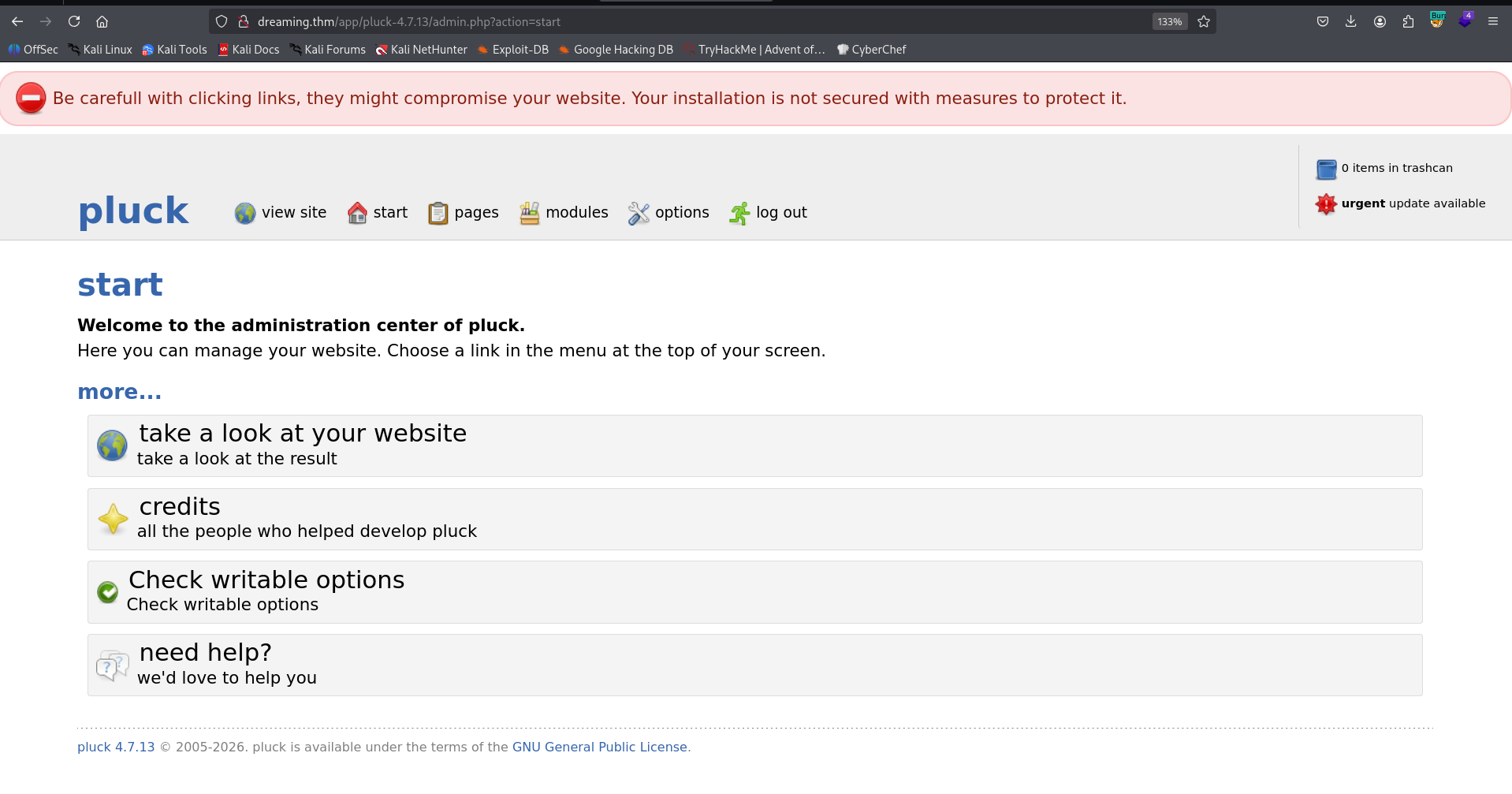This screenshot has height=794, width=1512.
Task: Click the options wrench icon
Action: tap(639, 213)
